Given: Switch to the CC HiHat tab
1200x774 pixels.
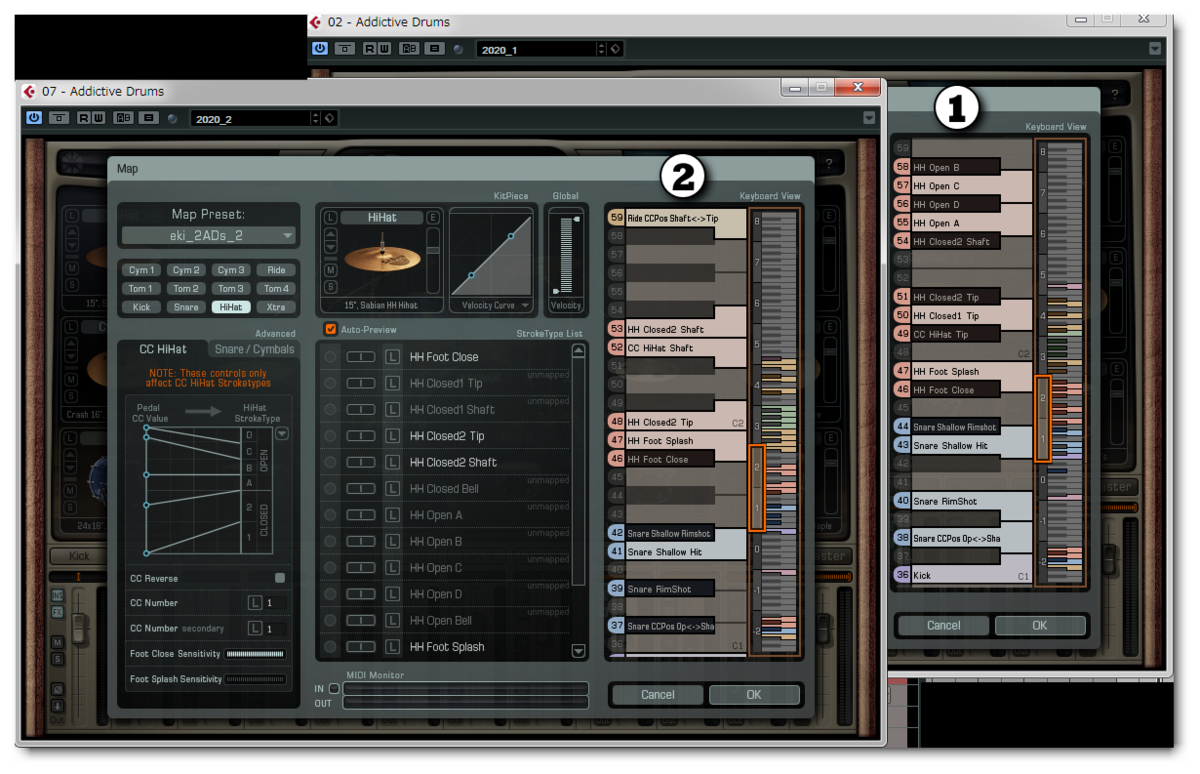Looking at the screenshot, I should 162,349.
